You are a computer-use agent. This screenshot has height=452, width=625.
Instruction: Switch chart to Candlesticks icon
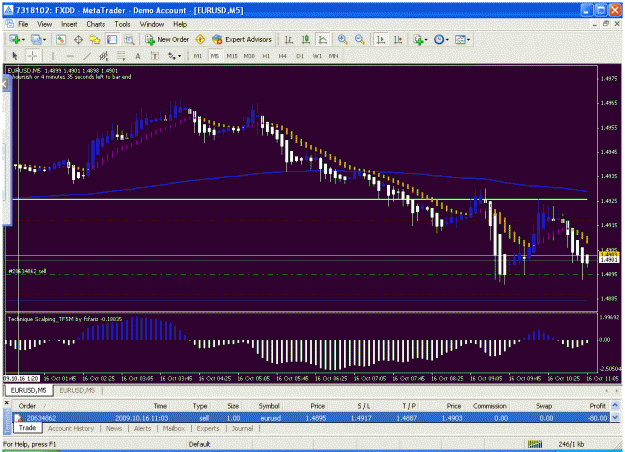306,39
